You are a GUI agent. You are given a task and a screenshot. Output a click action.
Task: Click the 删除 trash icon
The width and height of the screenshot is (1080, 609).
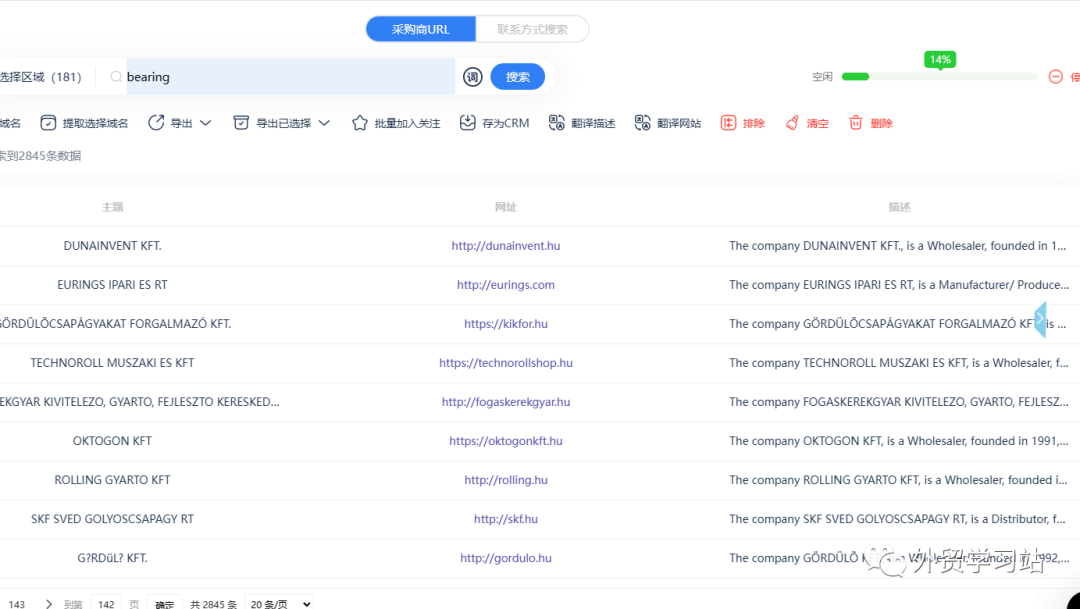tap(855, 123)
